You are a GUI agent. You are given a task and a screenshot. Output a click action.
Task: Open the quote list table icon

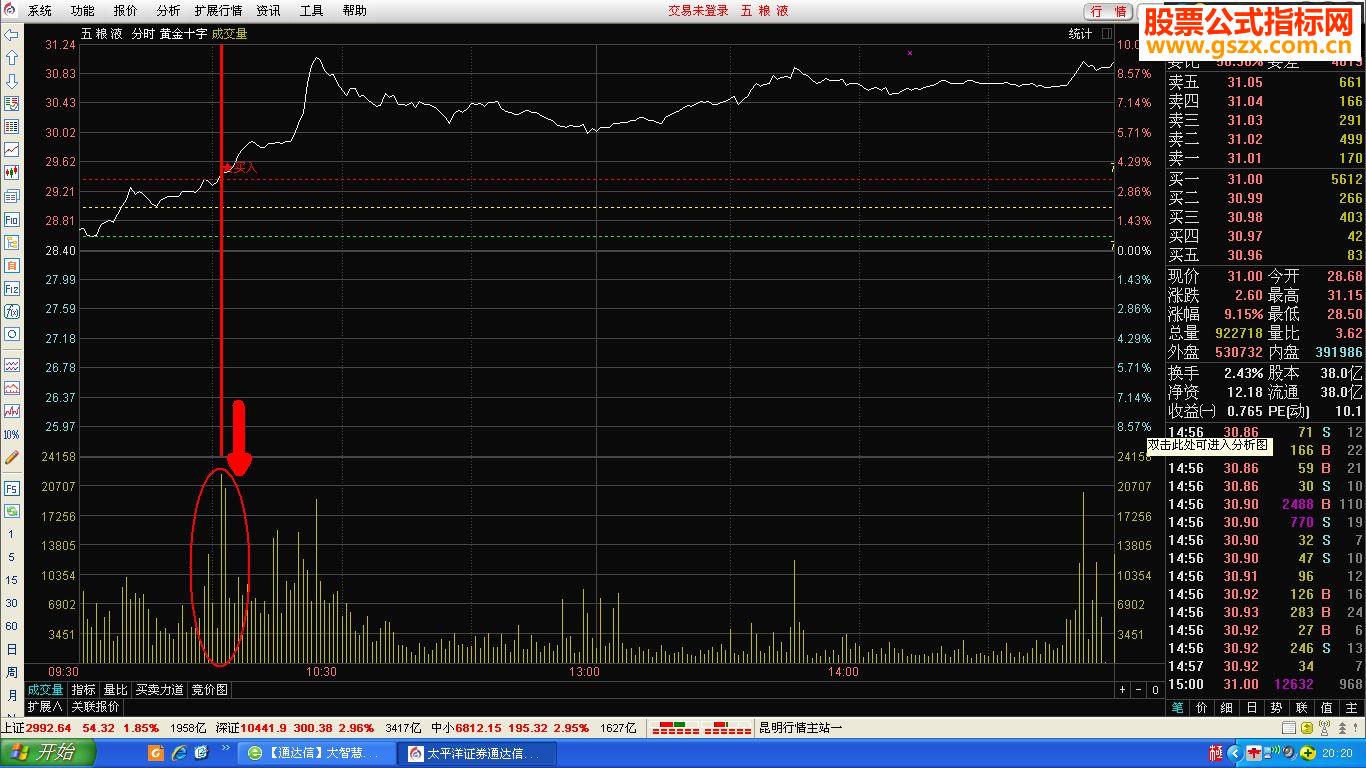click(x=12, y=127)
